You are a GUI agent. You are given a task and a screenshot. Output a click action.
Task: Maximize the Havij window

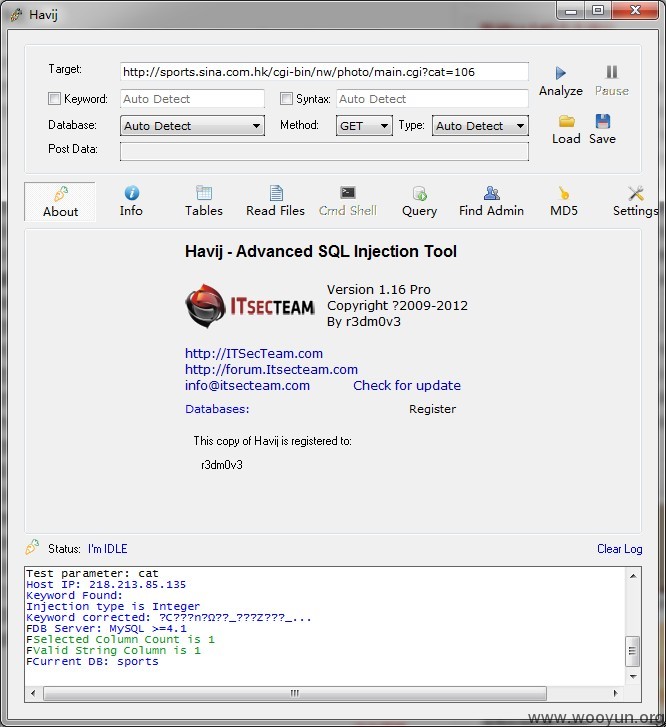pos(598,10)
